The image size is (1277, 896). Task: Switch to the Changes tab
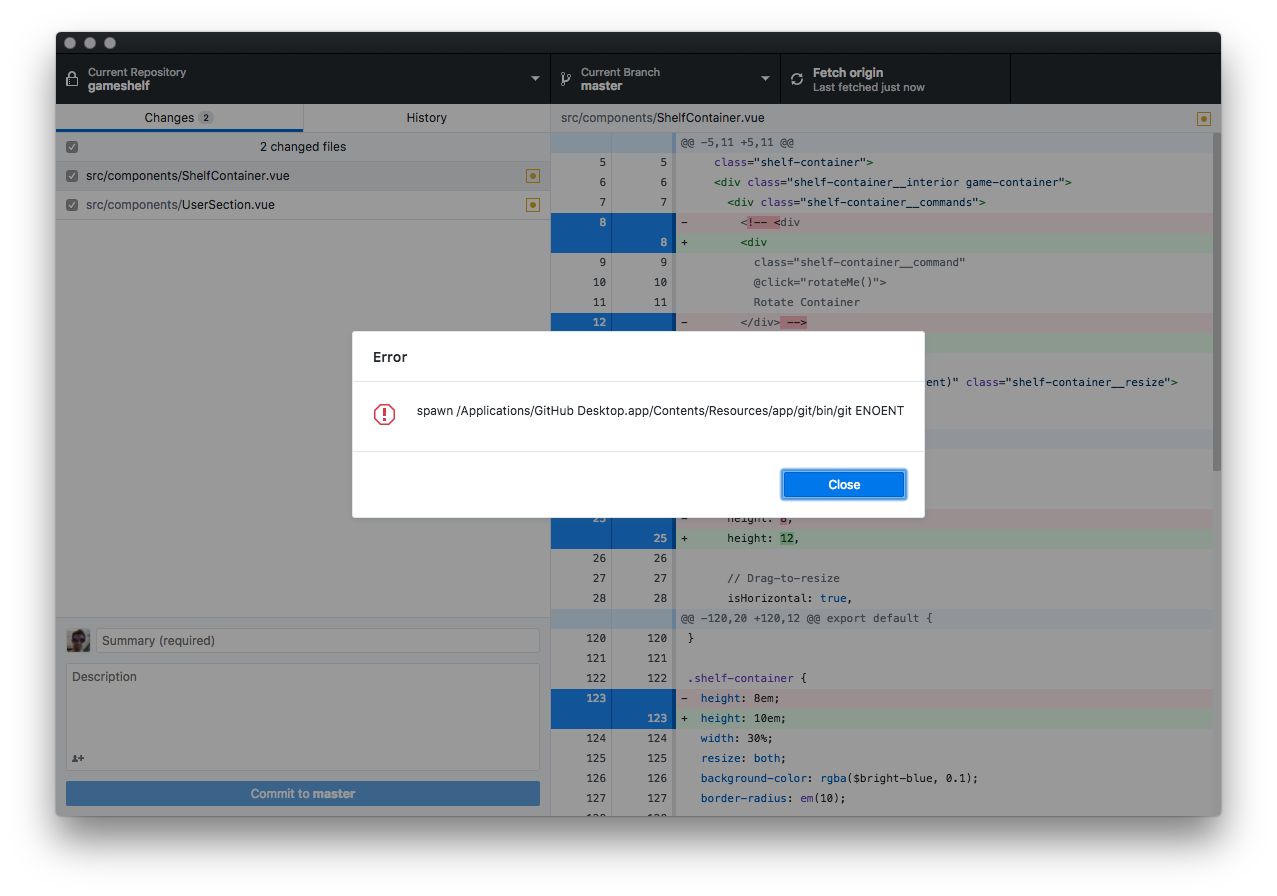(179, 117)
